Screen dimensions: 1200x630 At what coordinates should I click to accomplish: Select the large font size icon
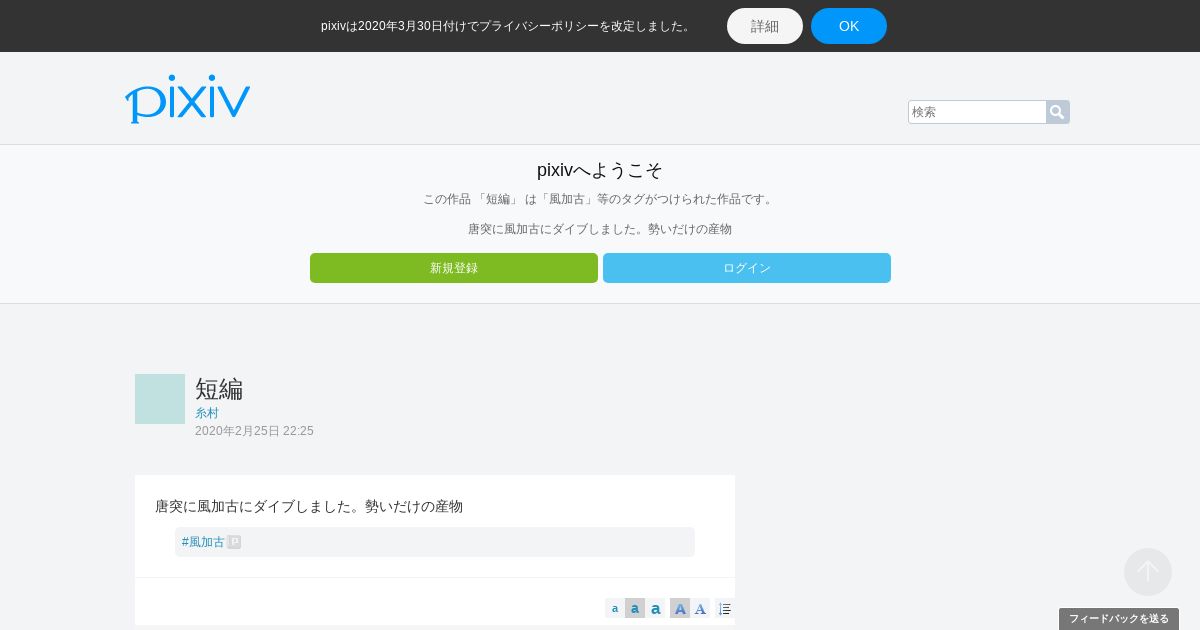point(655,608)
